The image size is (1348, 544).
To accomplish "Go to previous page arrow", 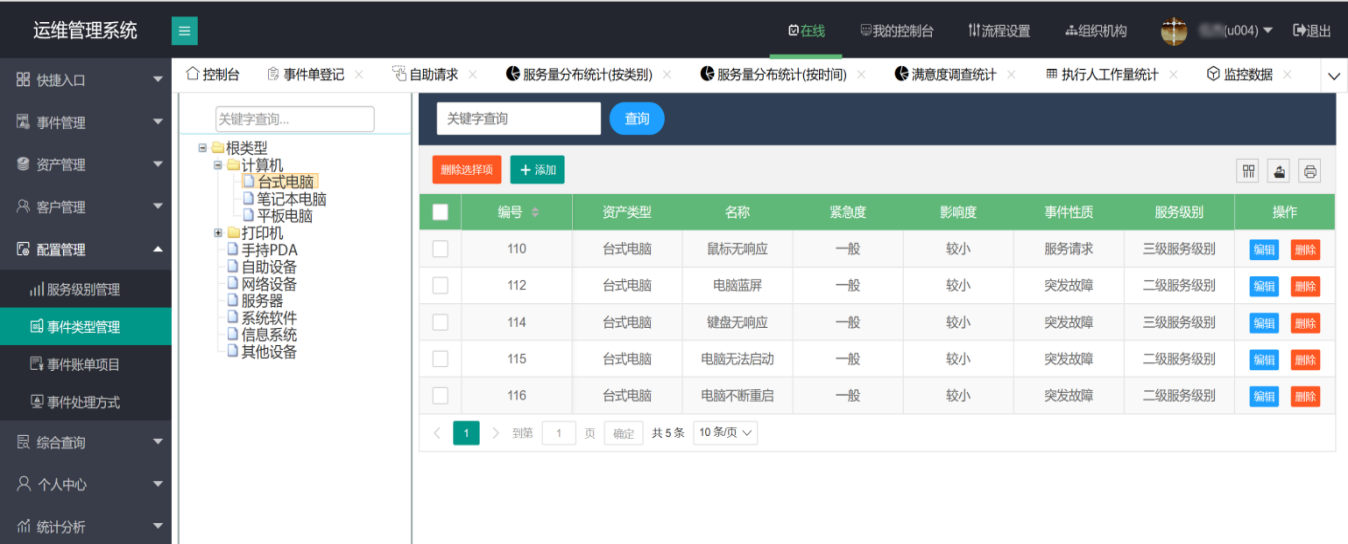I will click(x=437, y=433).
